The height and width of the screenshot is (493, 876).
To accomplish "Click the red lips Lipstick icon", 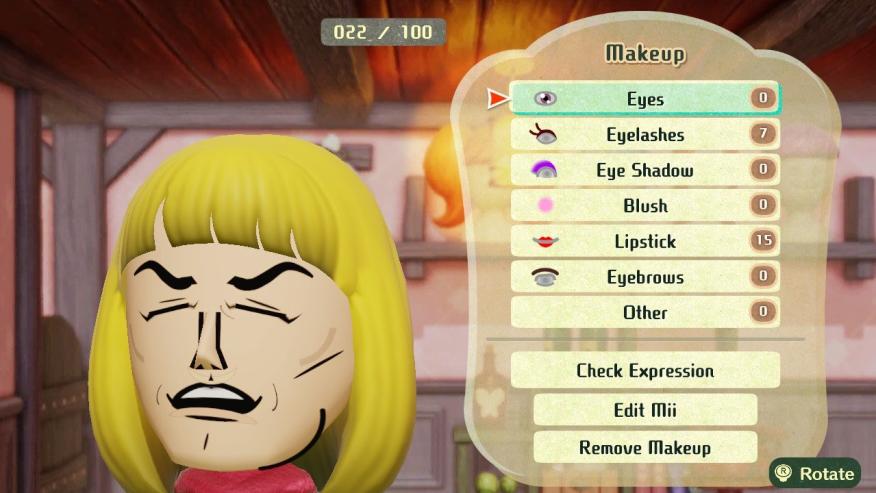I will [545, 241].
